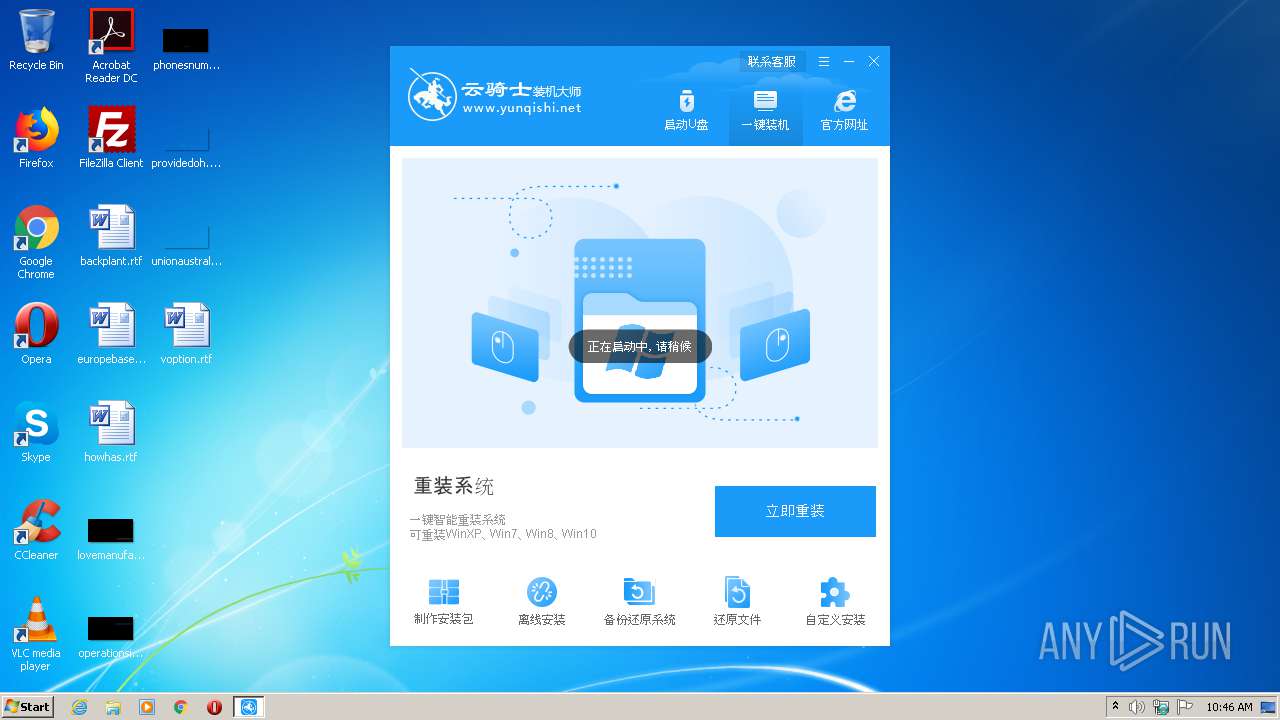Open howhas.rtf document
Viewport: 1280px width, 720px height.
point(111,432)
